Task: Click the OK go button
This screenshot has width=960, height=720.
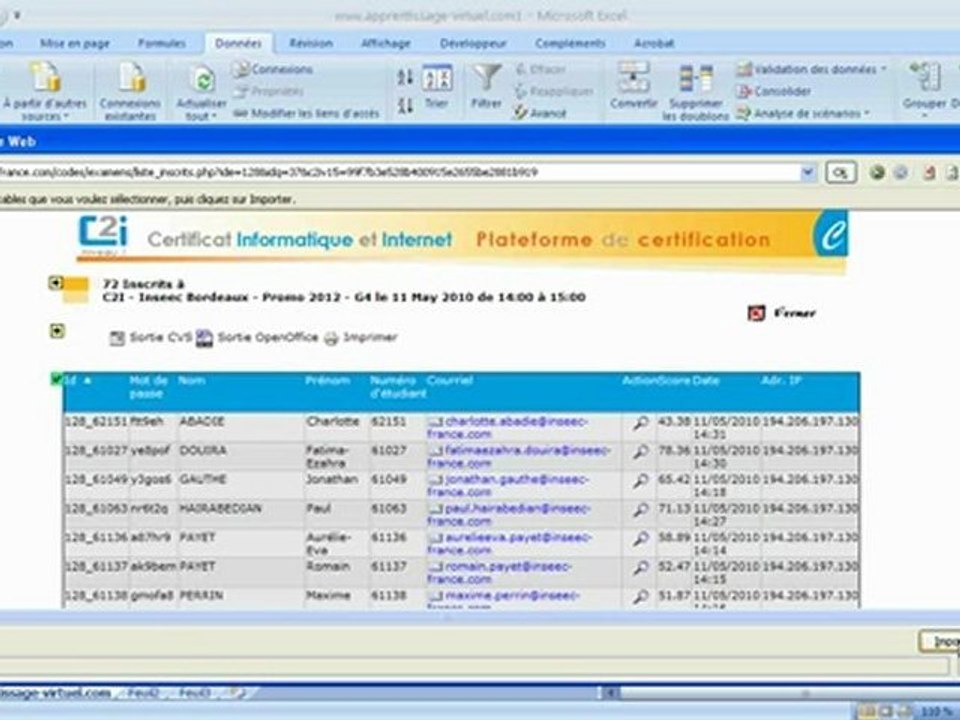Action: [x=841, y=173]
